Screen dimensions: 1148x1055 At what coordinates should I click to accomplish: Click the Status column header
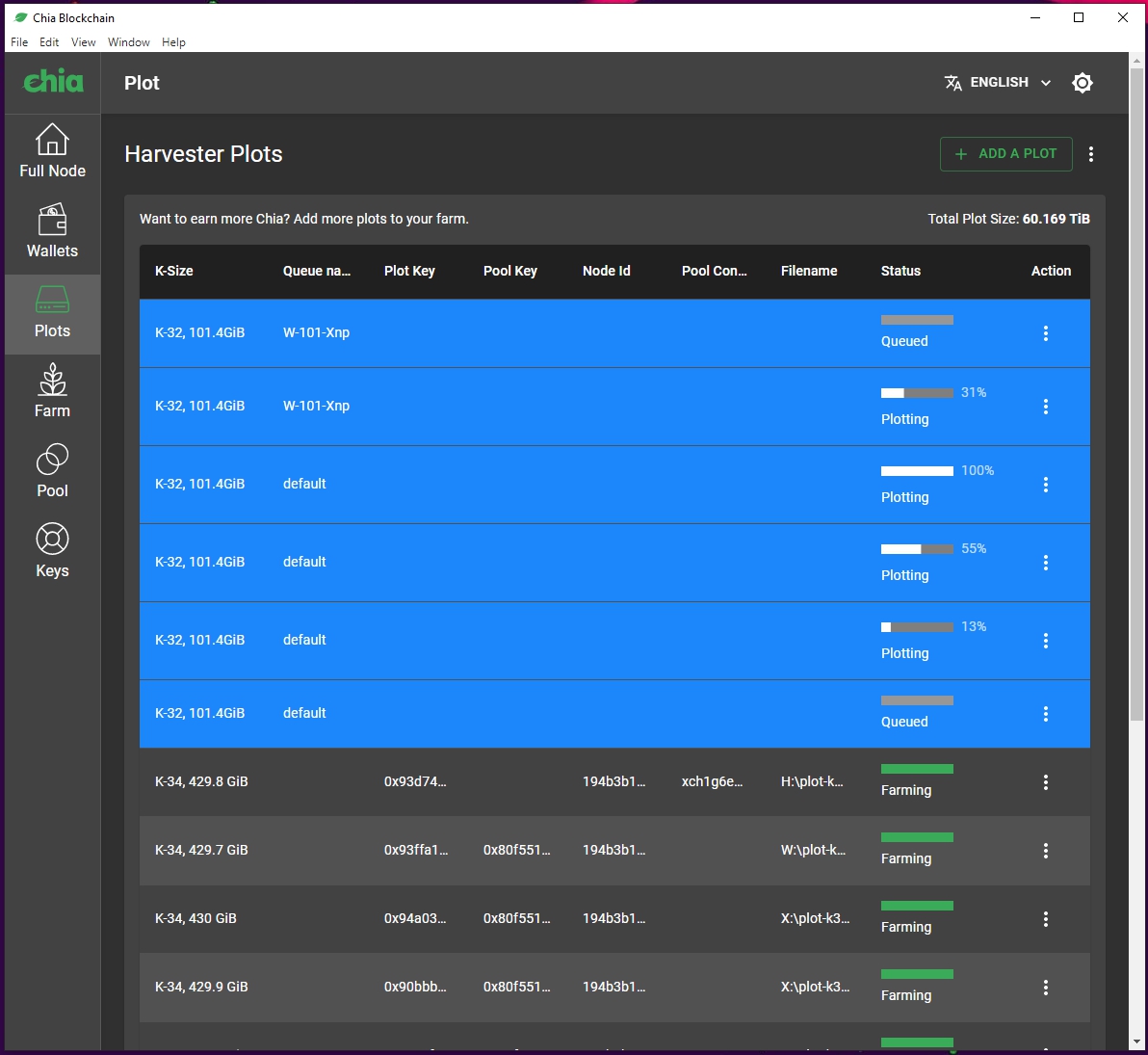(x=900, y=271)
